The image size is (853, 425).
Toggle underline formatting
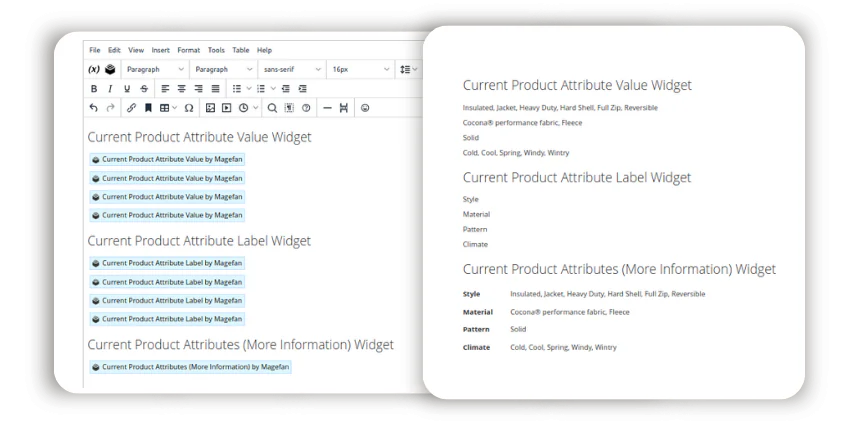point(127,89)
